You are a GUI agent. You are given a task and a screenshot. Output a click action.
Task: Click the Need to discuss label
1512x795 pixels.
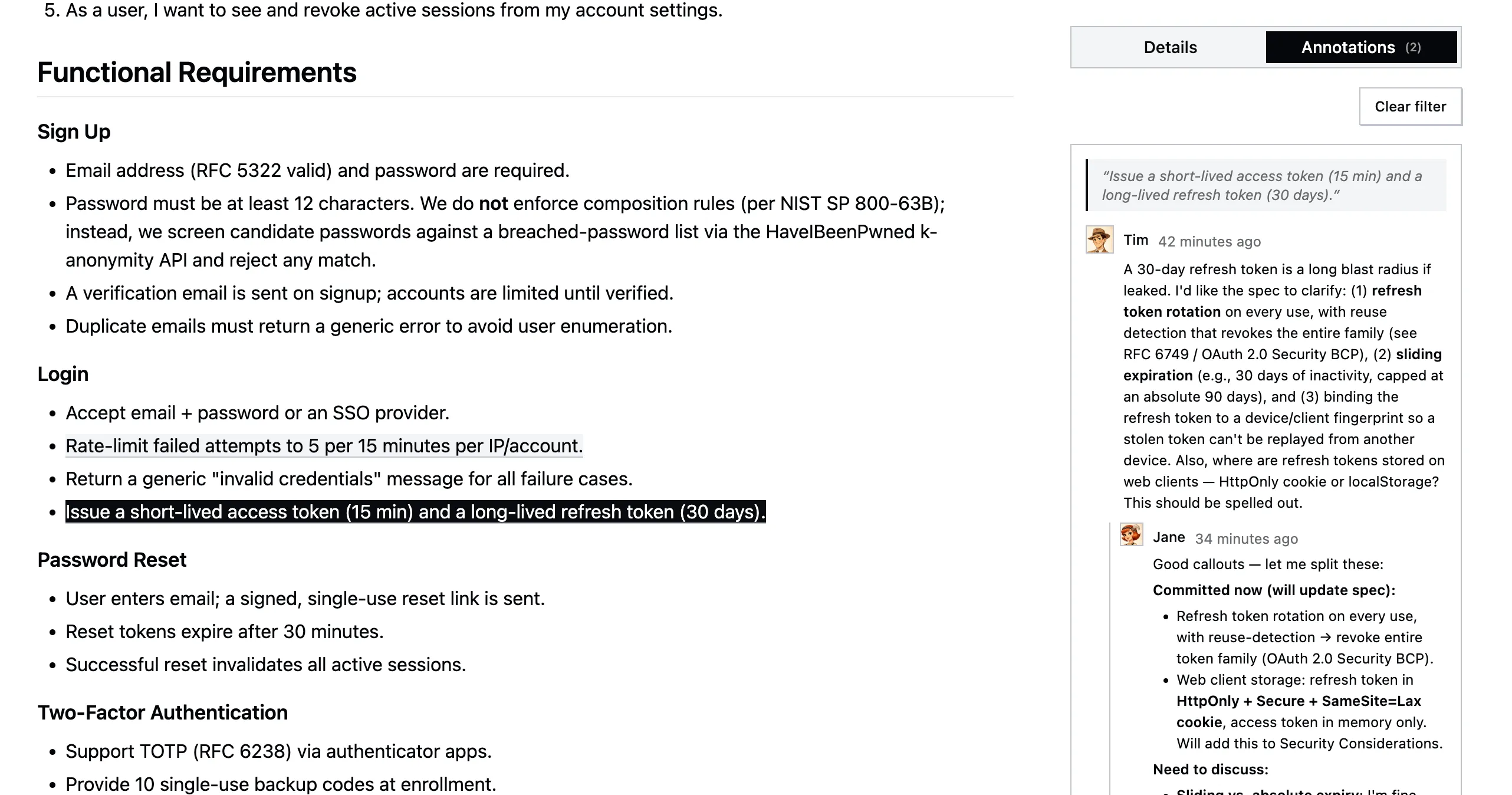[1211, 770]
